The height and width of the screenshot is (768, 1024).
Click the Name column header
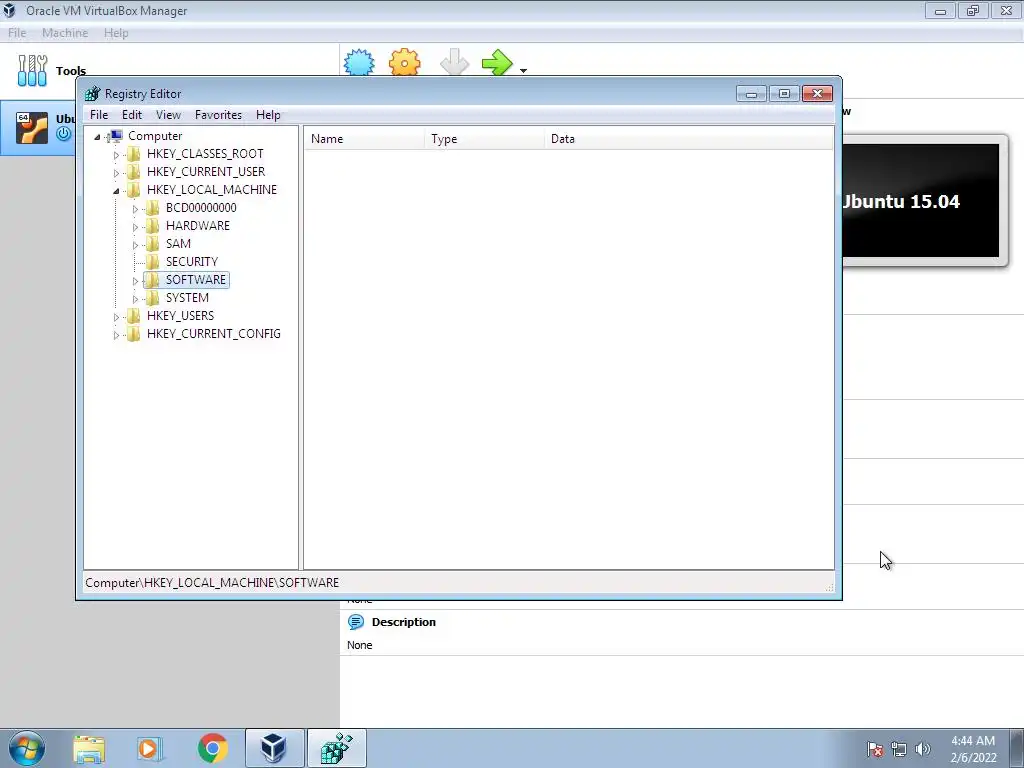[364, 138]
